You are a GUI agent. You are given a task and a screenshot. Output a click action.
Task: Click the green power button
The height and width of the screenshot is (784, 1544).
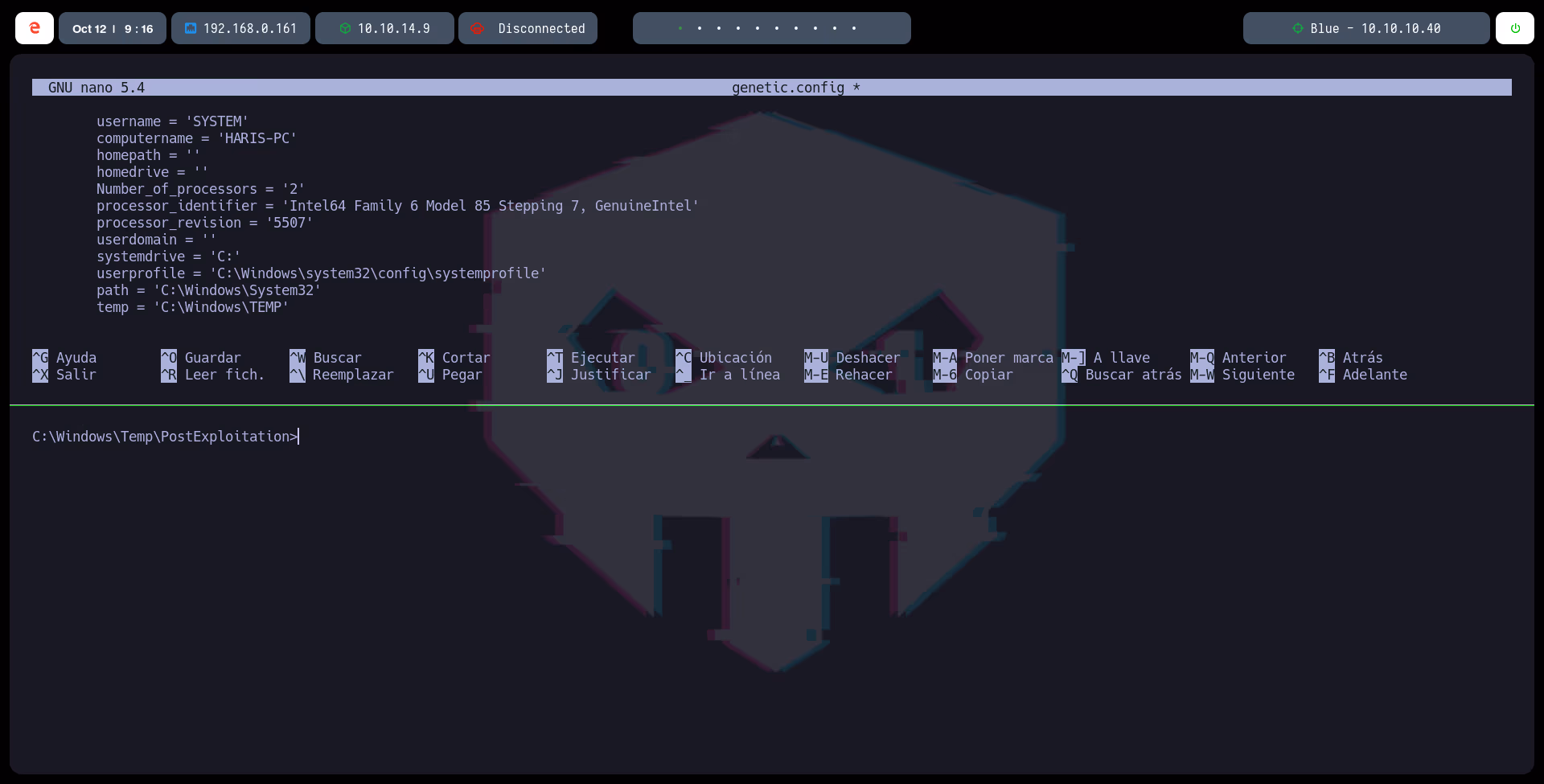tap(1515, 28)
